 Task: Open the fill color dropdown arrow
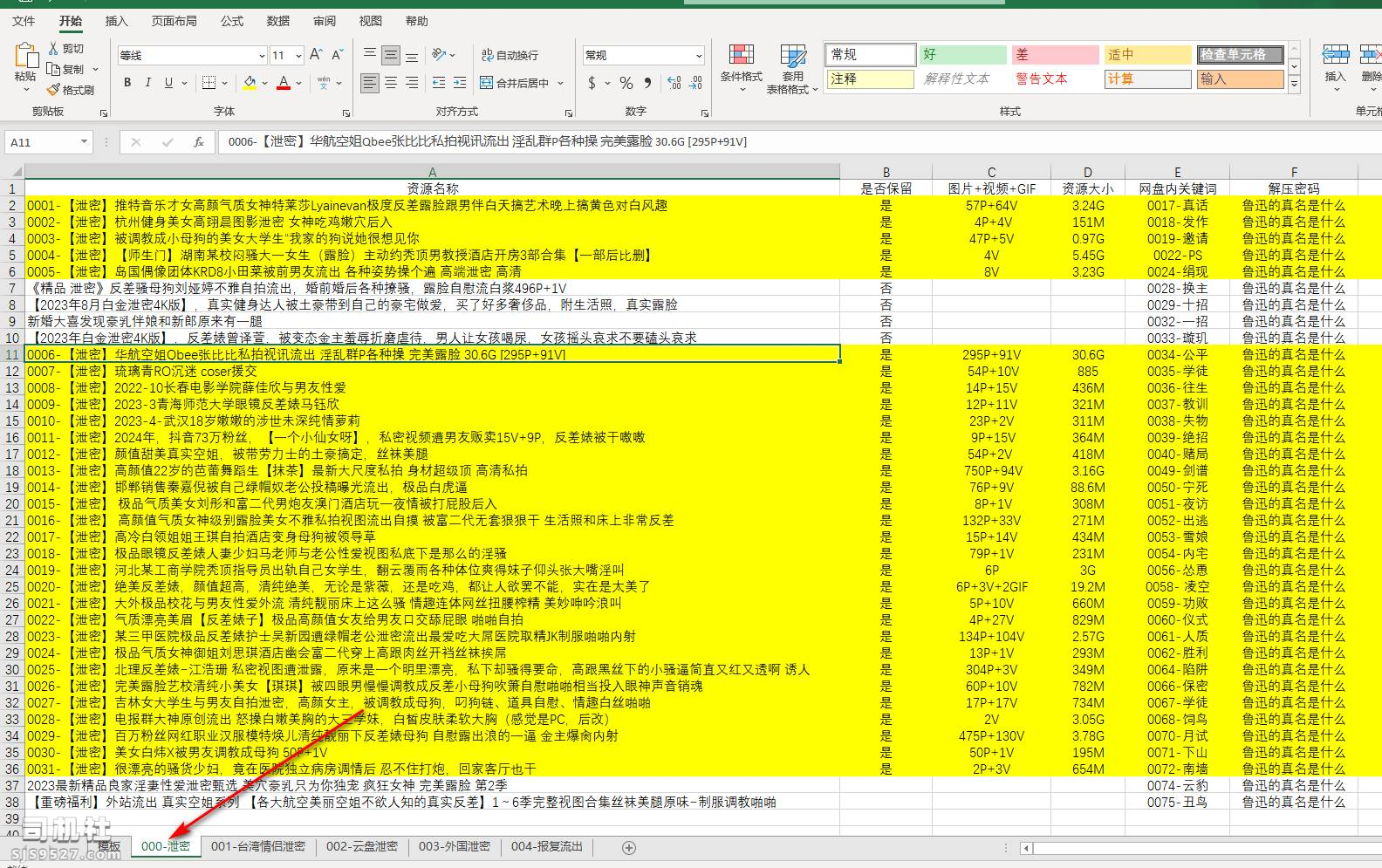pyautogui.click(x=264, y=83)
